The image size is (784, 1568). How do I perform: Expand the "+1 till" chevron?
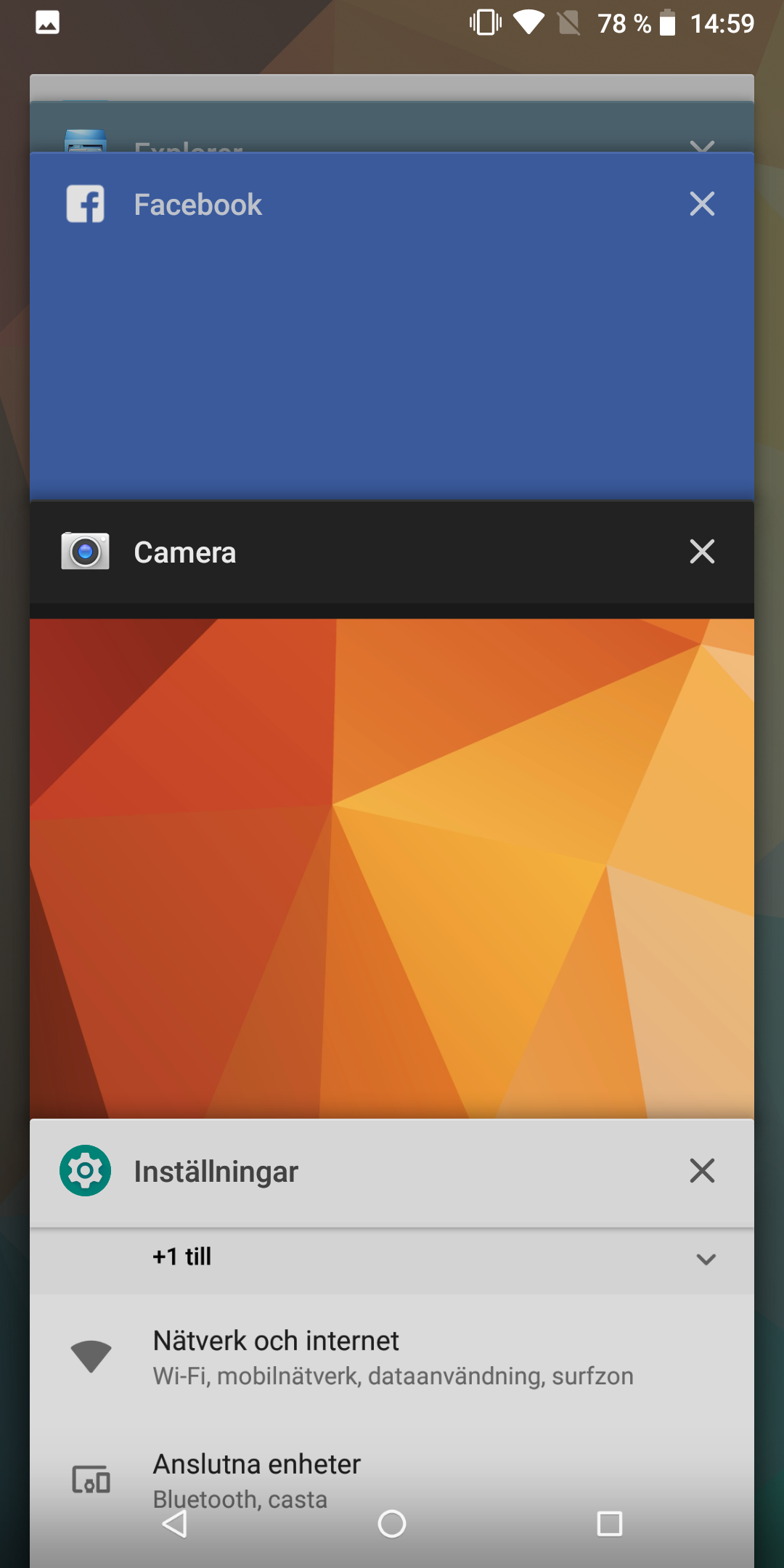[706, 1259]
